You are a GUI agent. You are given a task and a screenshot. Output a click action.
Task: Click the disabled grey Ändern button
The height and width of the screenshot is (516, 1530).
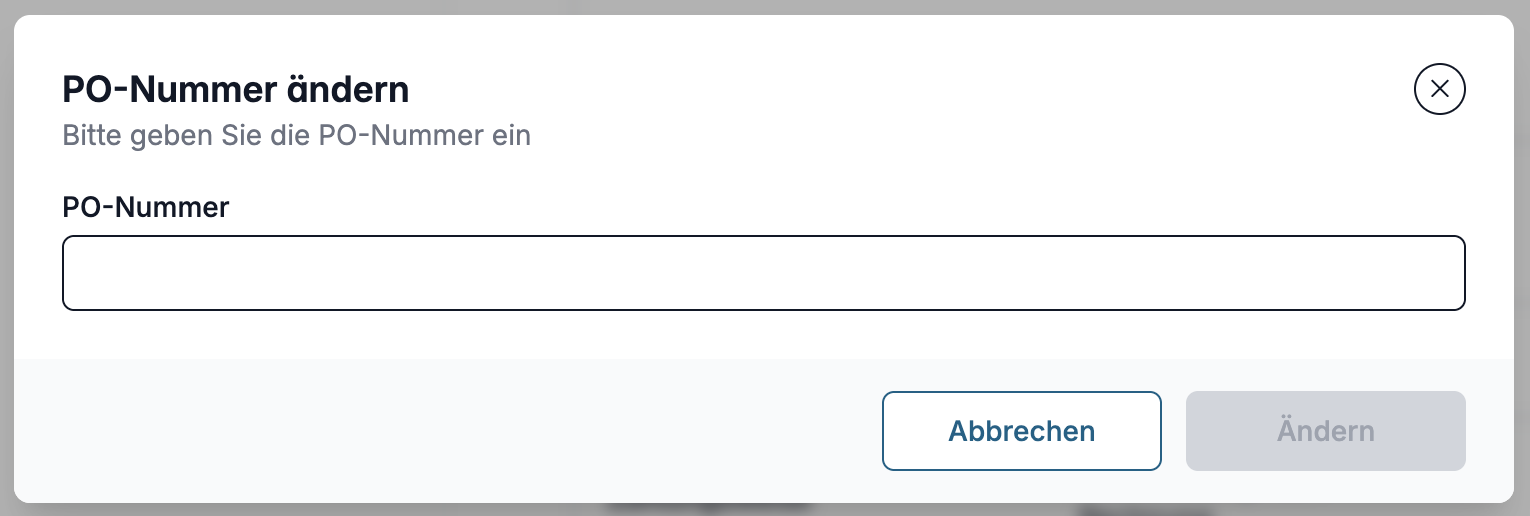(x=1326, y=431)
